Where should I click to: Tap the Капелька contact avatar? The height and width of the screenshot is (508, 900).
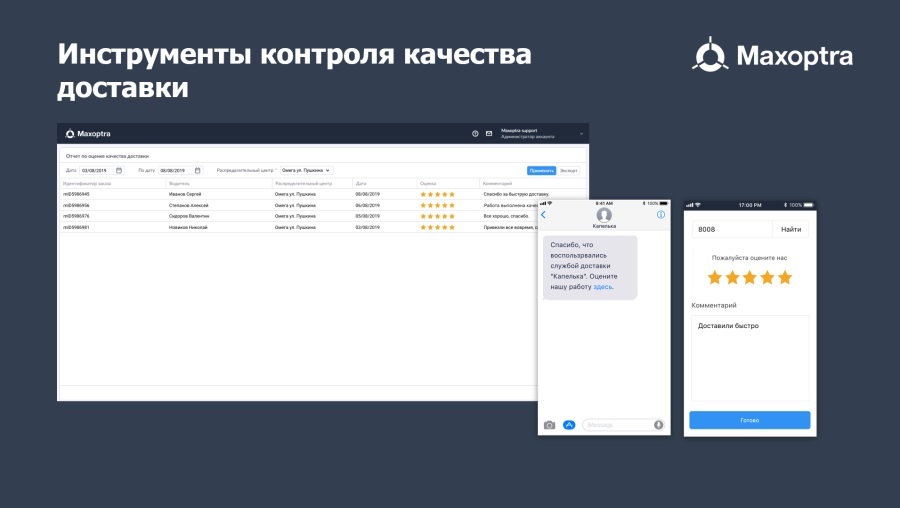point(604,215)
